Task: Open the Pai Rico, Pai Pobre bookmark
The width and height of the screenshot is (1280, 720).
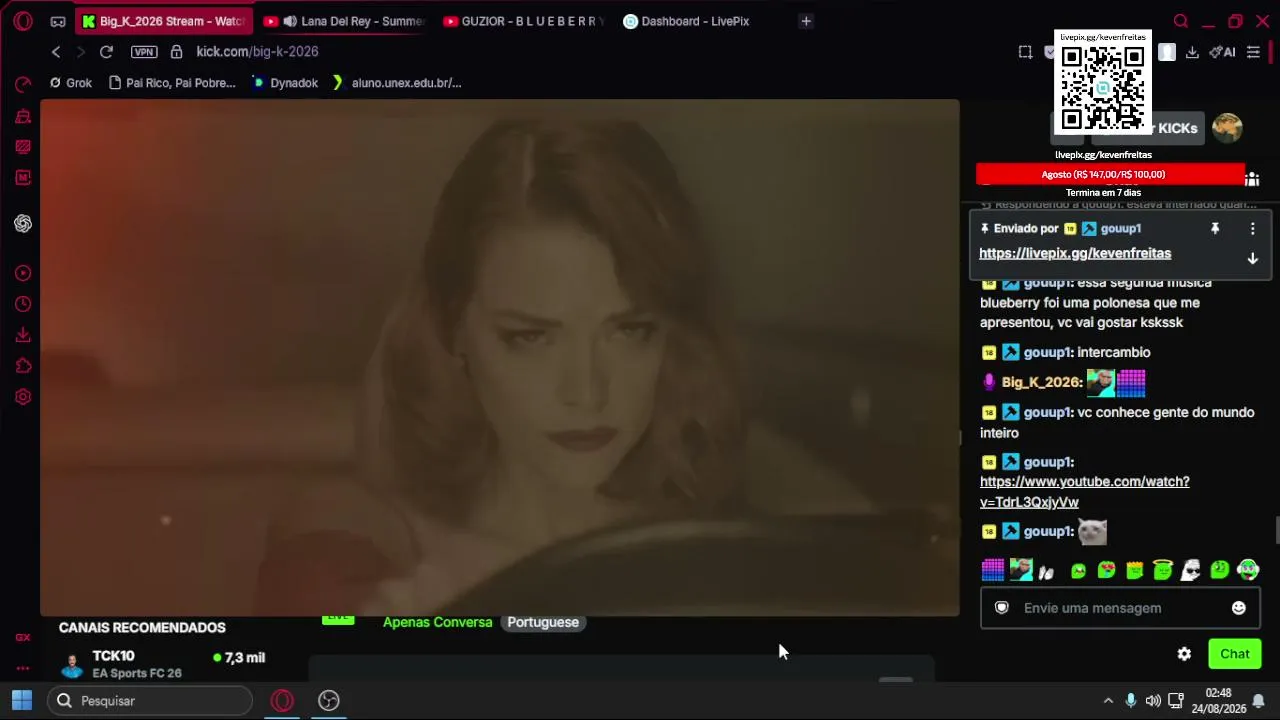Action: coord(172,83)
